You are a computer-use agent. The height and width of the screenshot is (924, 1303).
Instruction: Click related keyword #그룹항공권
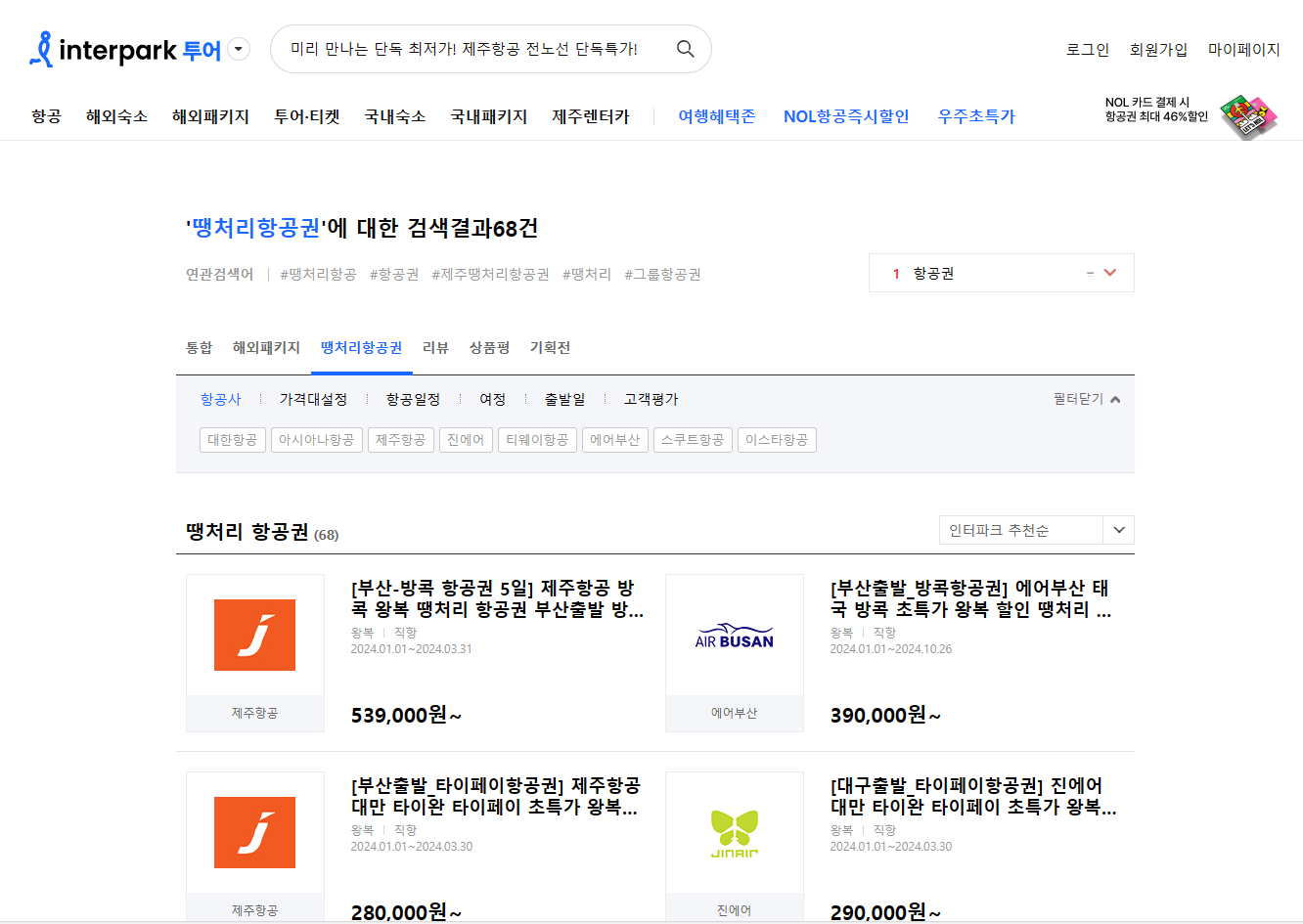[662, 275]
